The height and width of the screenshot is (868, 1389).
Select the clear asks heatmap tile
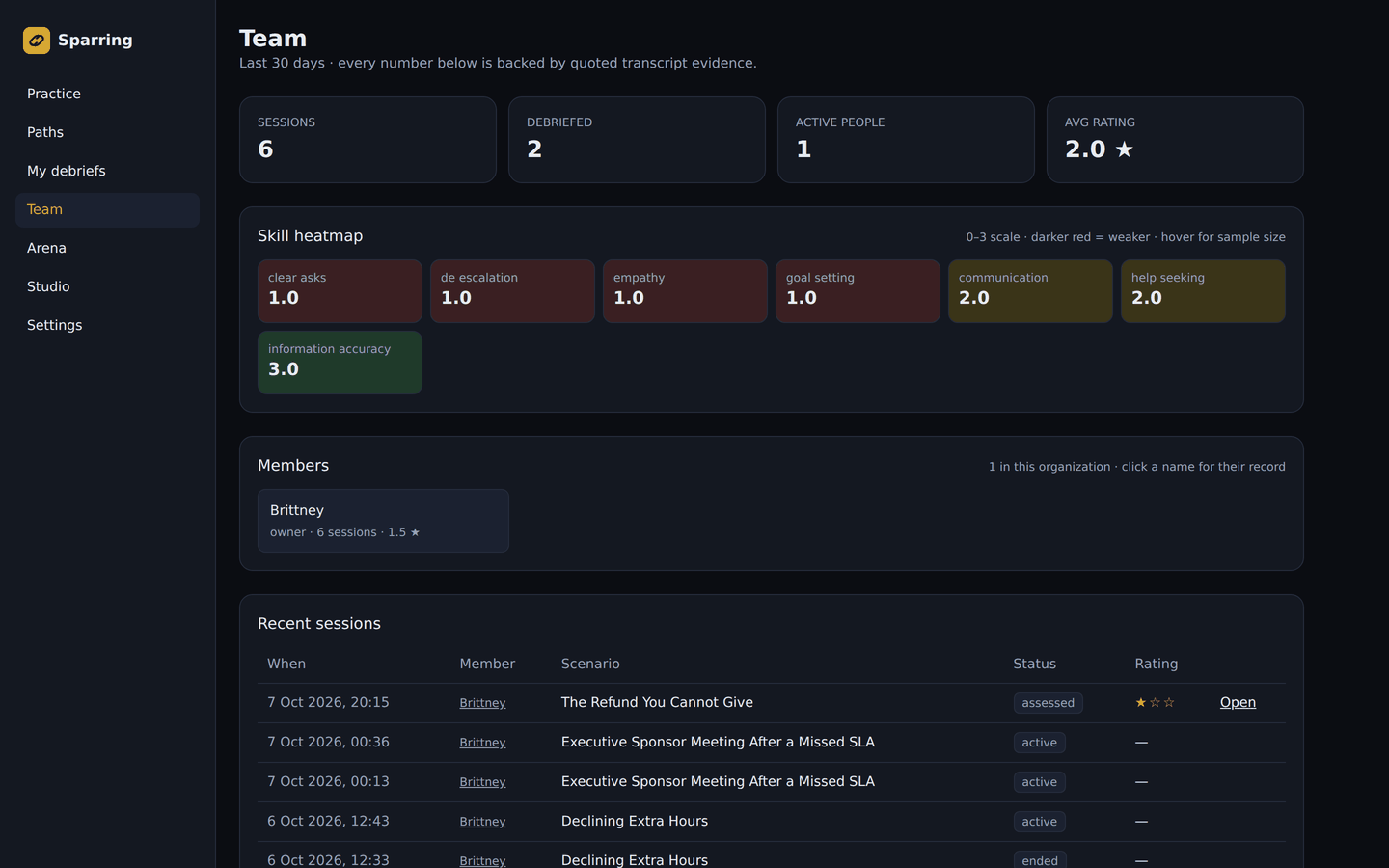[340, 291]
